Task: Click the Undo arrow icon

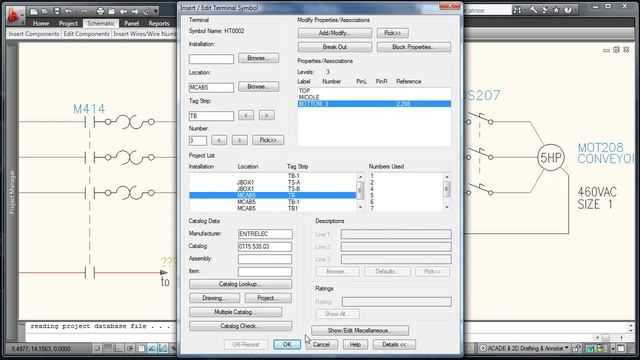Action: (69, 11)
